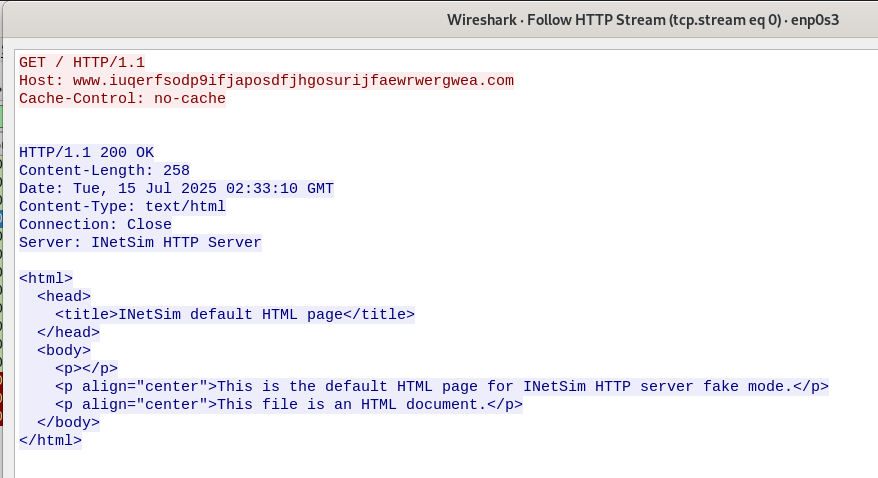Click the opening <body> tag line
Viewport: 878px width, 478px height.
point(64,350)
